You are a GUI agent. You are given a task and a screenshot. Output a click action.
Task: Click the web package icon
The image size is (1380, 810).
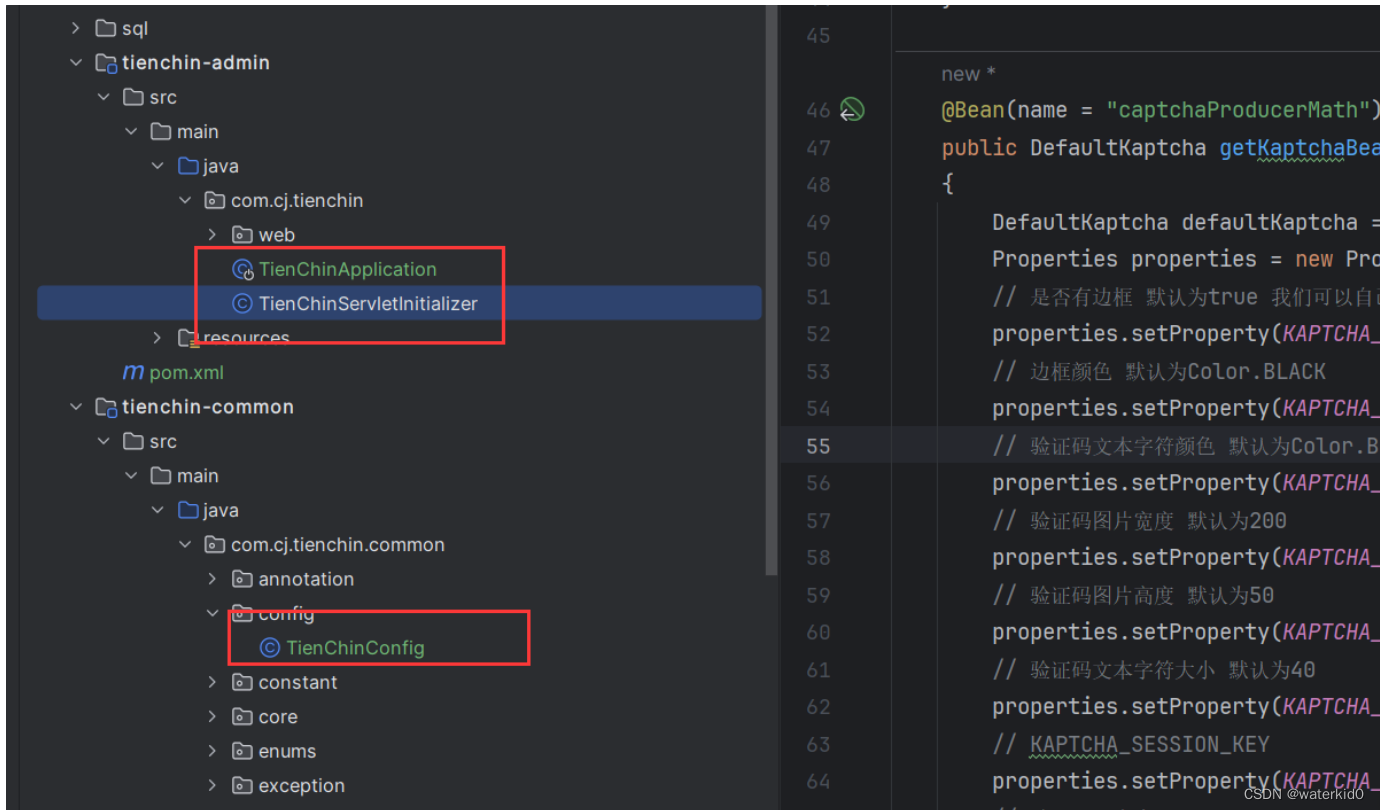[242, 235]
